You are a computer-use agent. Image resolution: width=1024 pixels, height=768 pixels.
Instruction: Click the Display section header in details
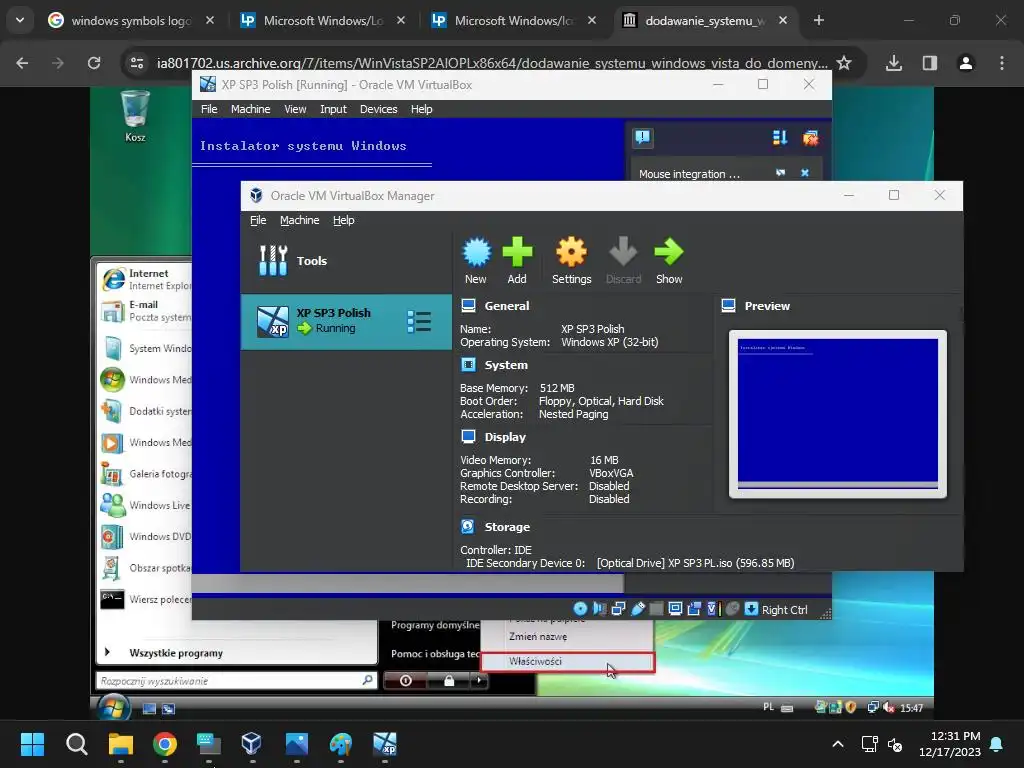click(x=505, y=437)
